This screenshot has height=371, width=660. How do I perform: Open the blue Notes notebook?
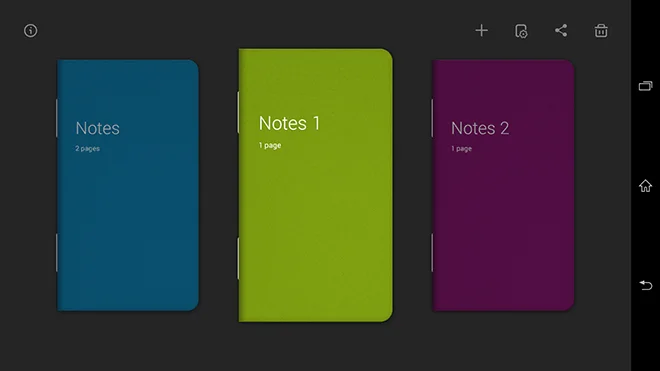click(128, 185)
